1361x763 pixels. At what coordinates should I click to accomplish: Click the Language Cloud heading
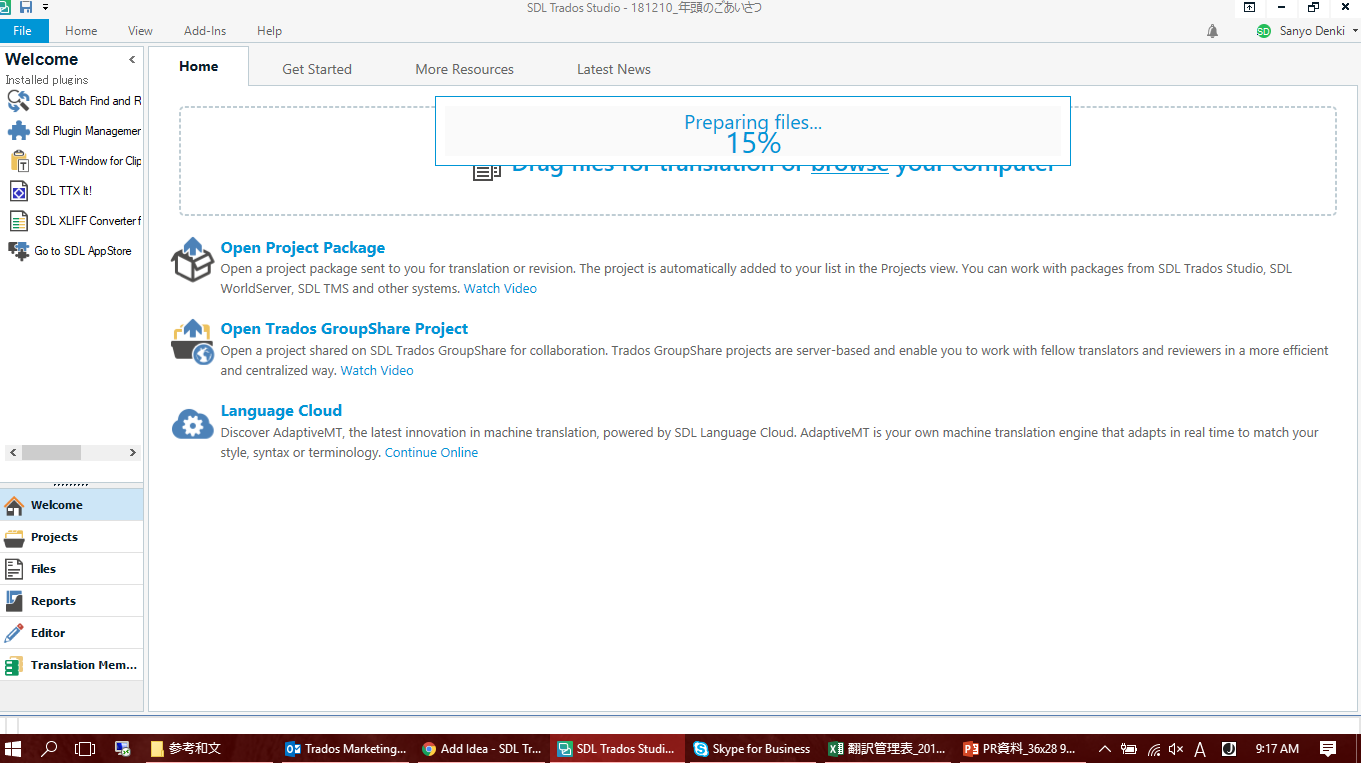(281, 411)
